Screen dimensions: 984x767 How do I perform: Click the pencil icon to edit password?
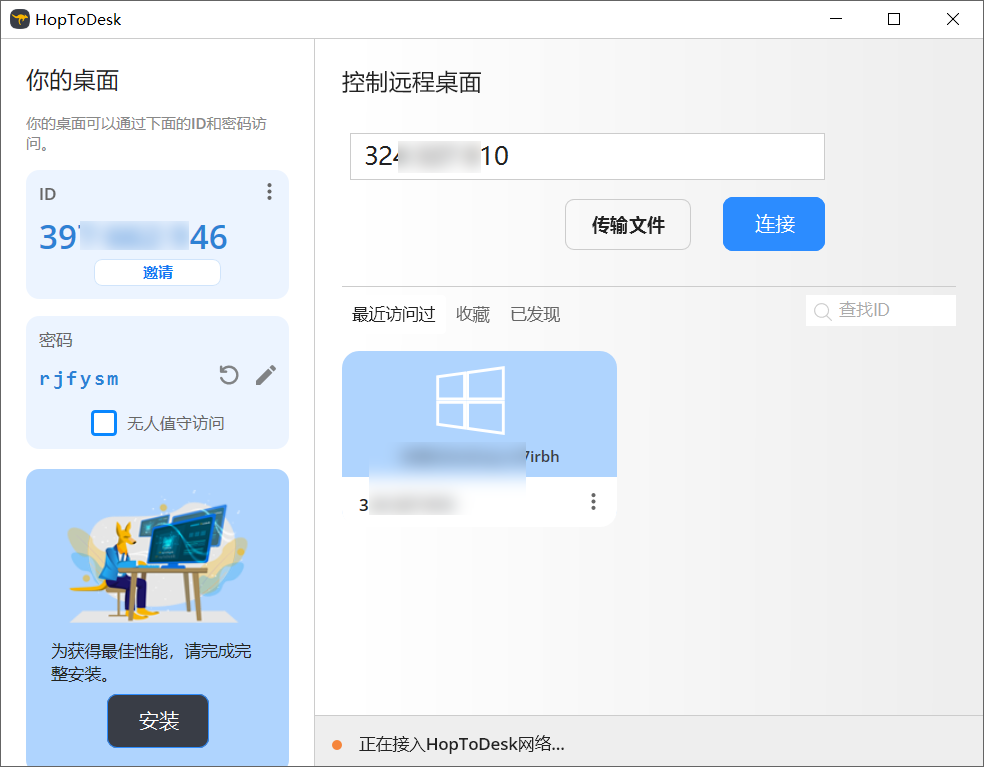pyautogui.click(x=265, y=375)
